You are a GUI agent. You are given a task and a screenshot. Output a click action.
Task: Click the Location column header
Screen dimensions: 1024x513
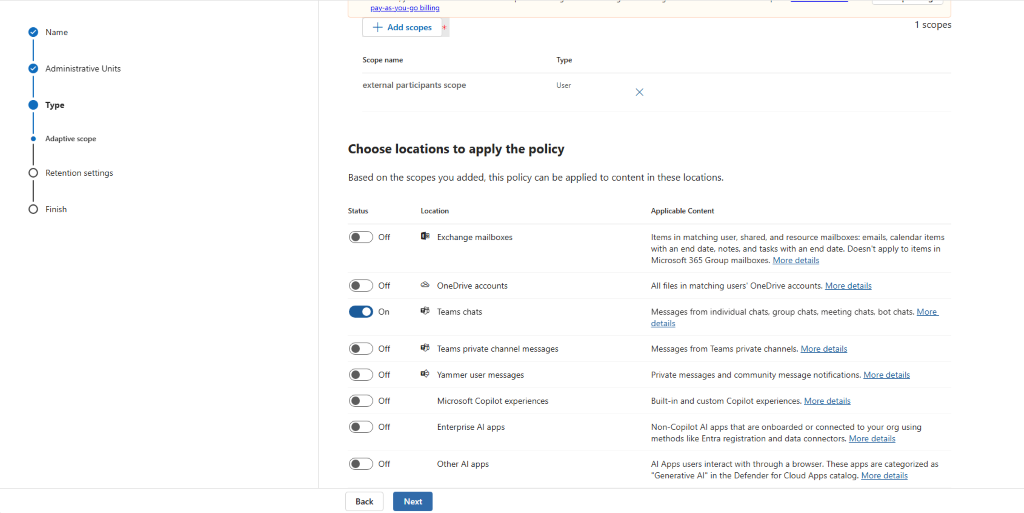(x=434, y=211)
